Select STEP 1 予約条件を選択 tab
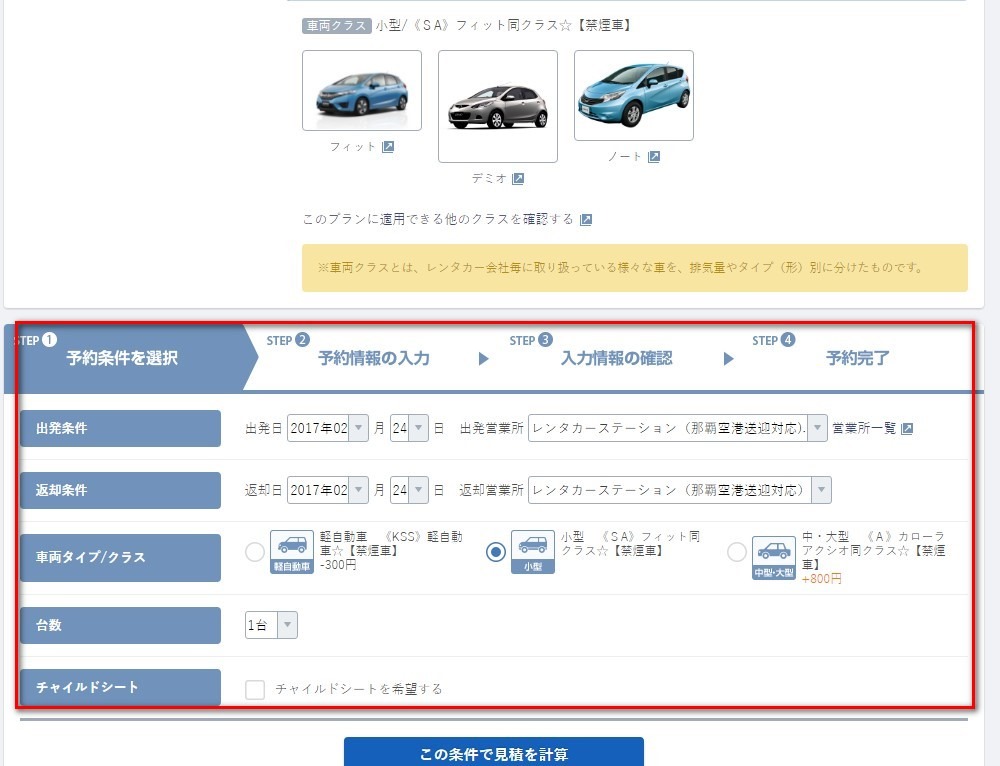Image resolution: width=1000 pixels, height=766 pixels. point(122,358)
